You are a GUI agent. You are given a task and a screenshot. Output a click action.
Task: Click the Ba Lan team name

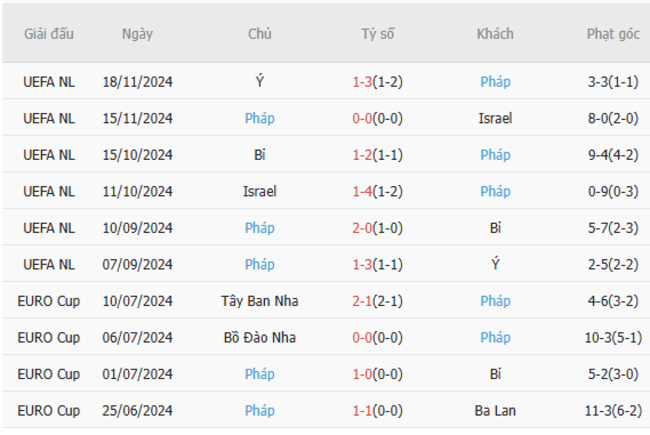(495, 411)
